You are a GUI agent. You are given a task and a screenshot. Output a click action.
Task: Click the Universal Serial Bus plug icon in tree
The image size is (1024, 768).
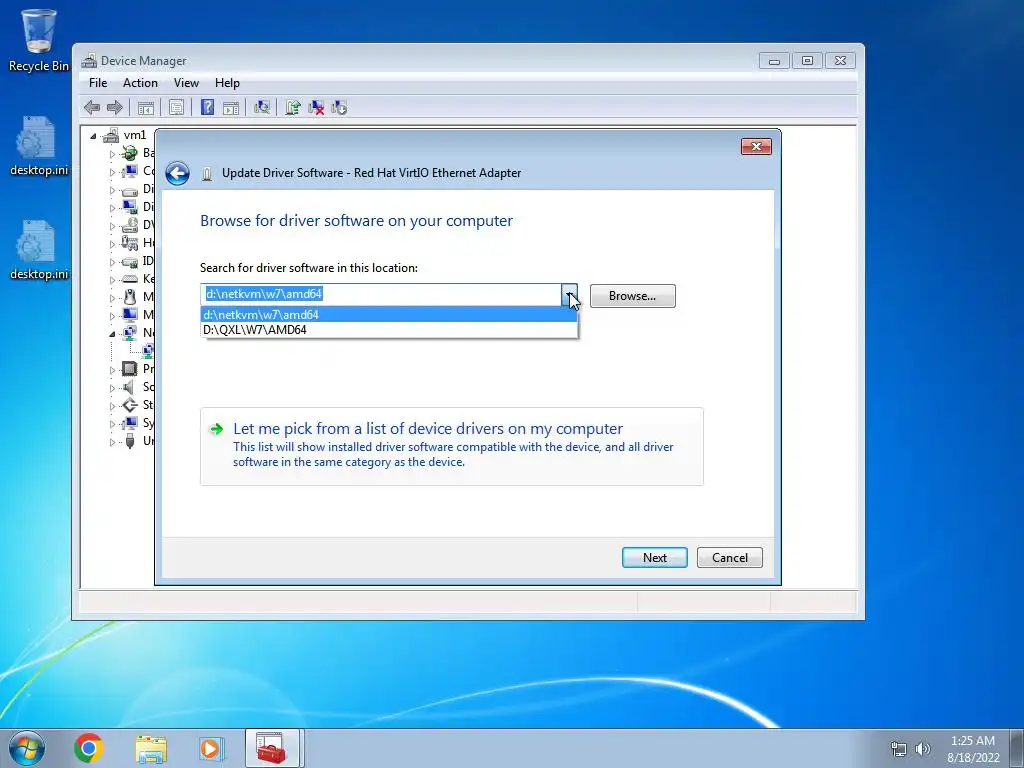(x=130, y=441)
